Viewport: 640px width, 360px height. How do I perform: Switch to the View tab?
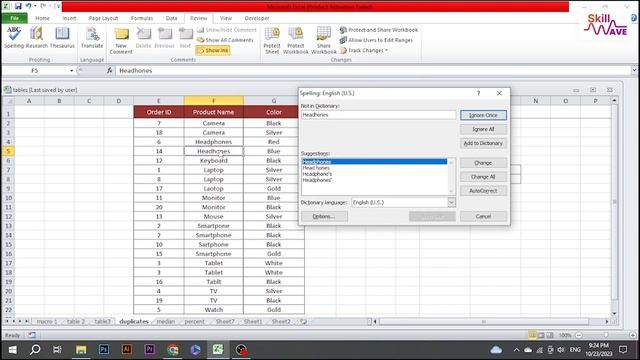226,18
